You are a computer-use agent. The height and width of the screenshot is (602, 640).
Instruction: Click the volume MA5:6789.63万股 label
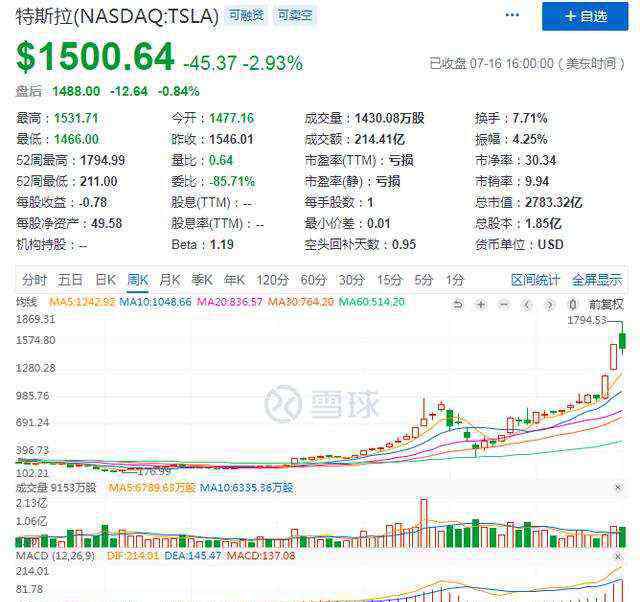152,488
